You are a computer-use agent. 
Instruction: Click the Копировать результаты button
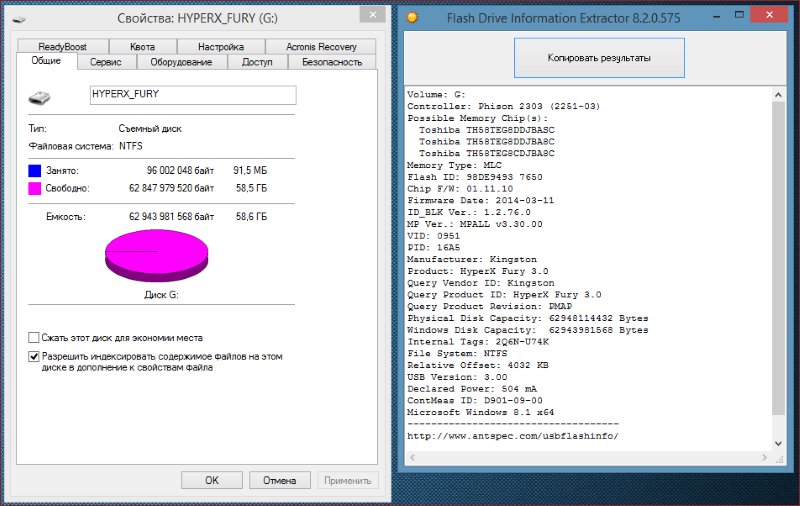[x=599, y=58]
